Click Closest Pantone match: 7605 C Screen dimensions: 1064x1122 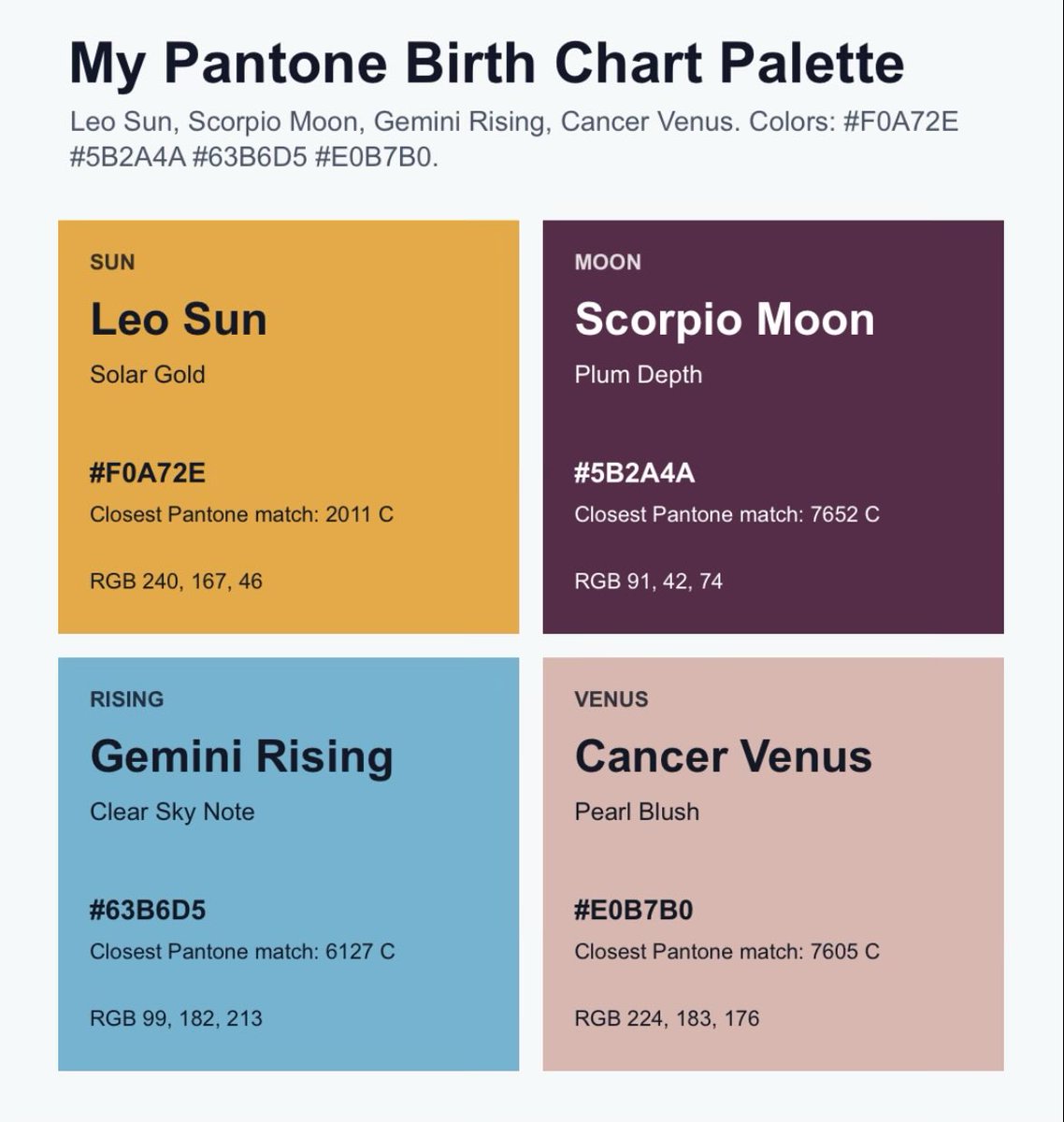click(x=726, y=952)
